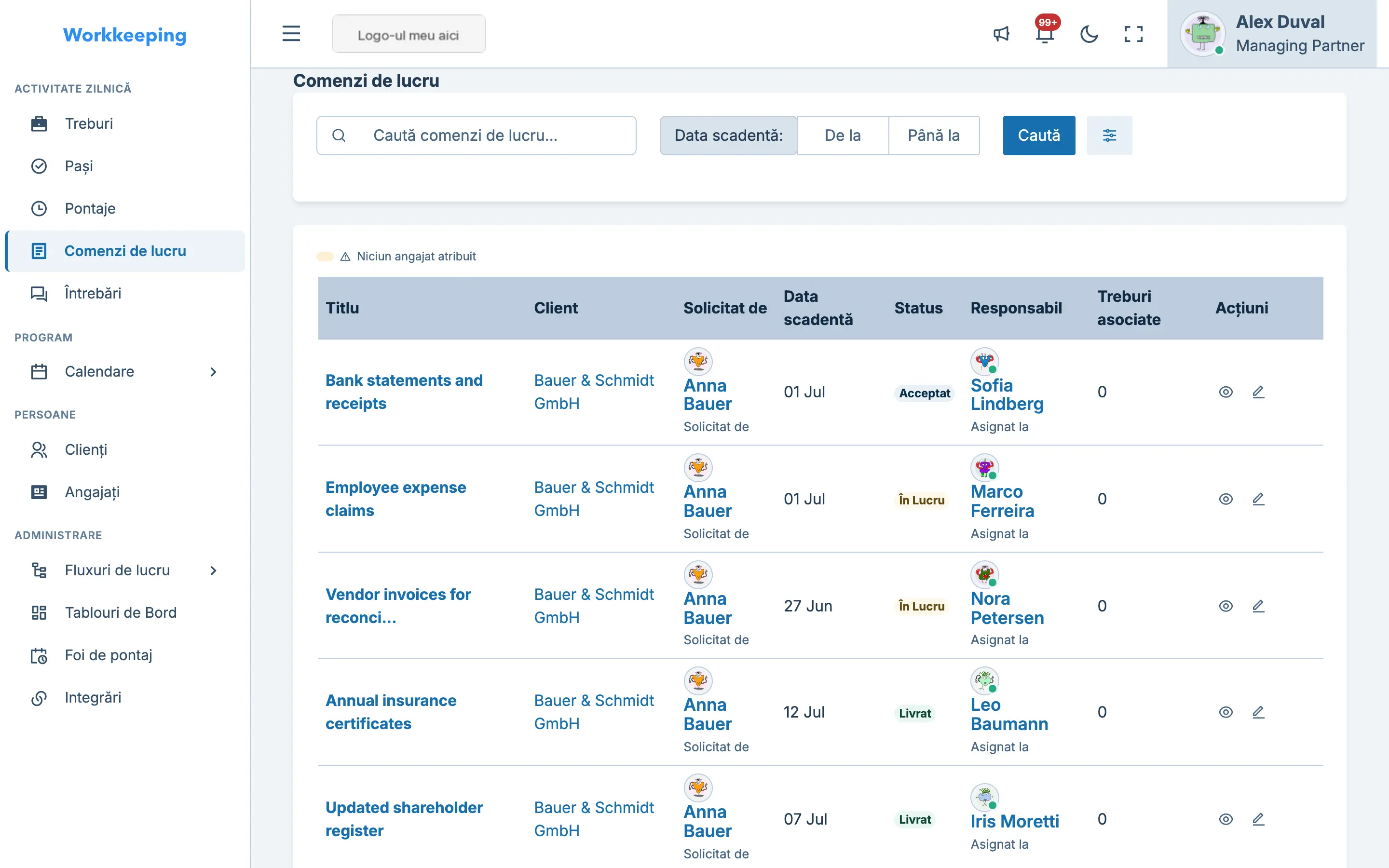Click the Caută search button
The height and width of the screenshot is (868, 1389).
[1039, 136]
